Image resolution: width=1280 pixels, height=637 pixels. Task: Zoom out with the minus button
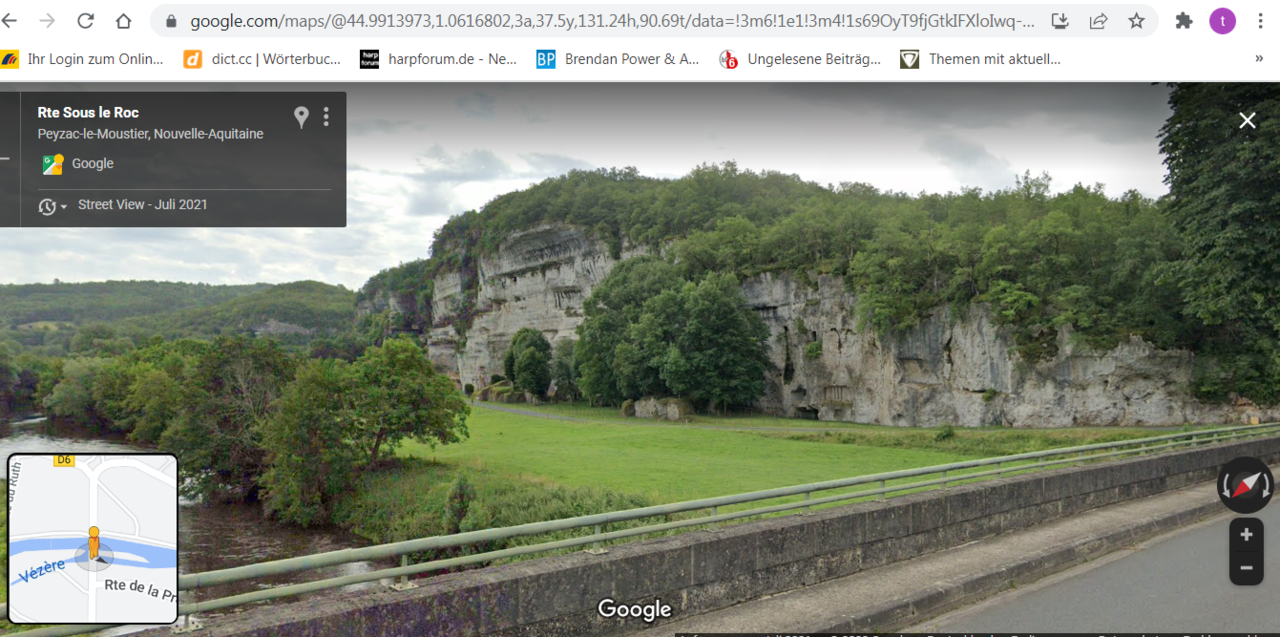(x=1246, y=568)
